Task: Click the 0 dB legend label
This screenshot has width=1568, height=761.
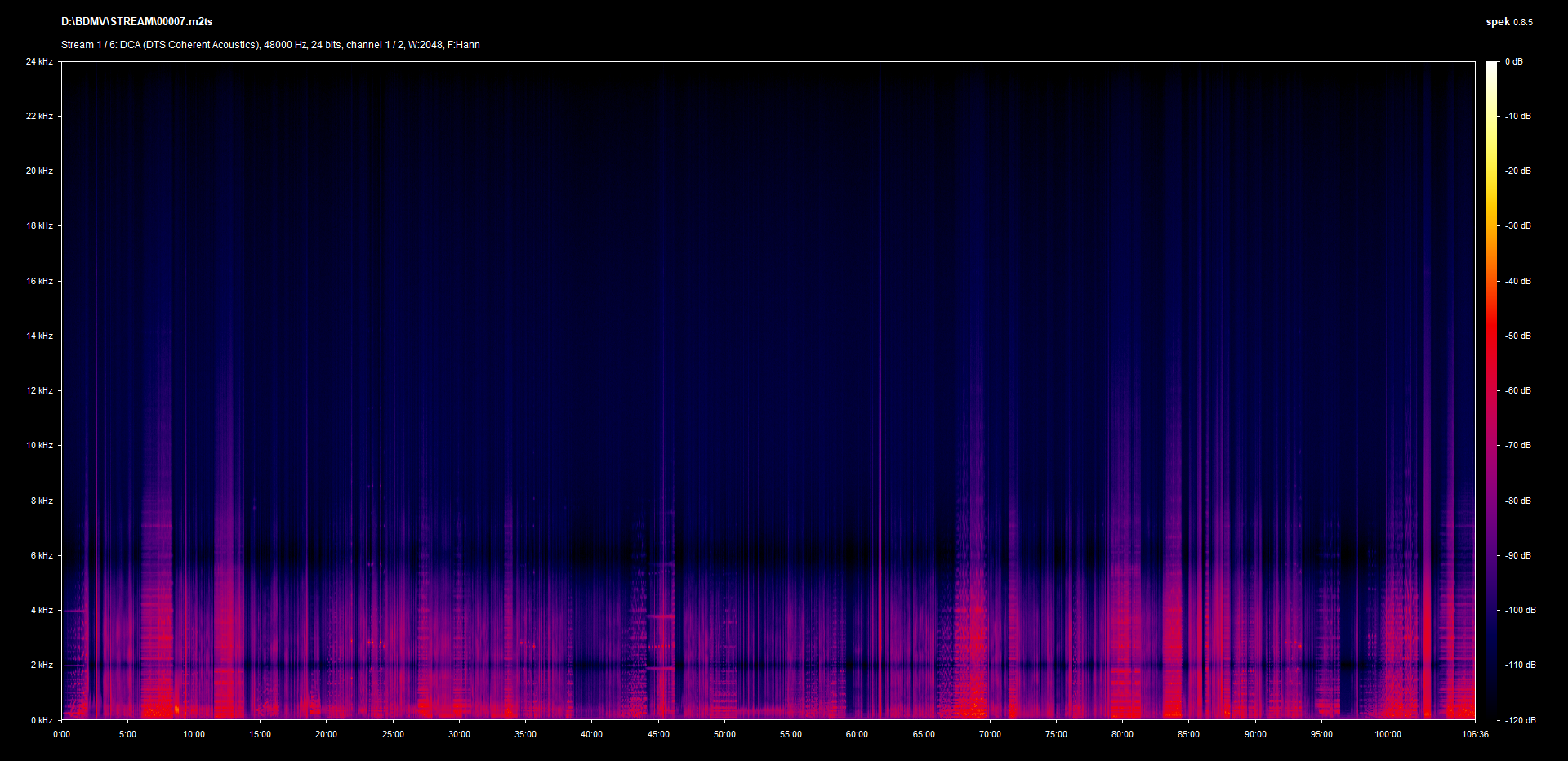Action: [x=1513, y=61]
